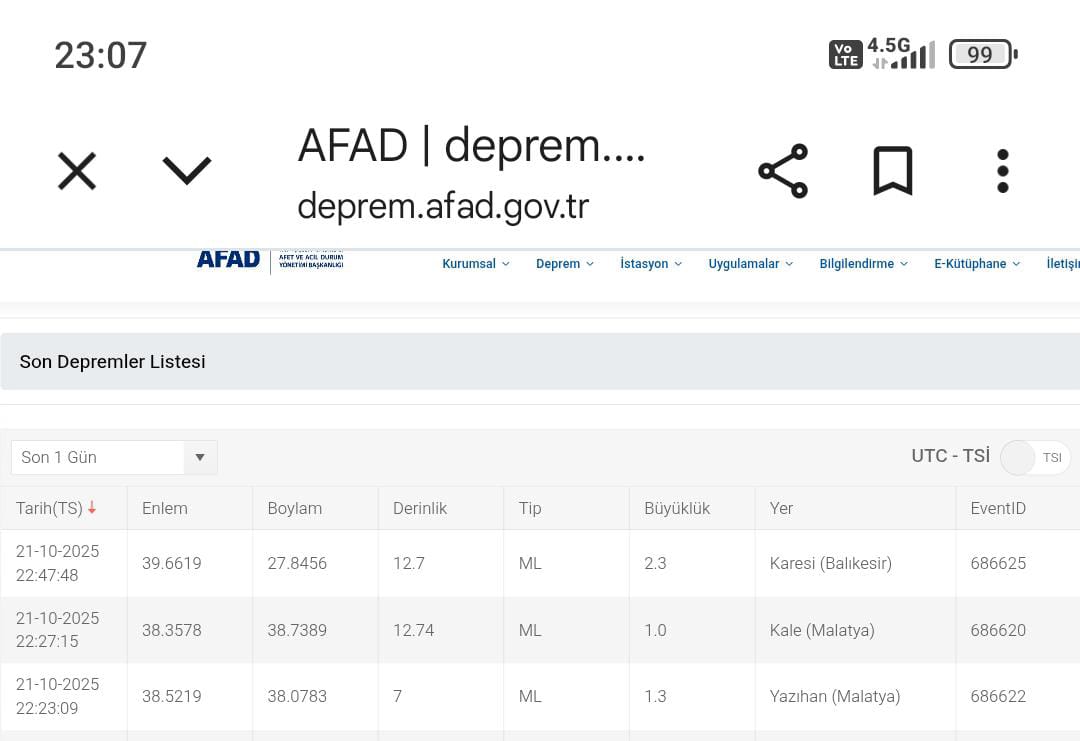Screen dimensions: 1080x741
Task: Click EventID 686620 in Kale row
Action: pos(998,630)
